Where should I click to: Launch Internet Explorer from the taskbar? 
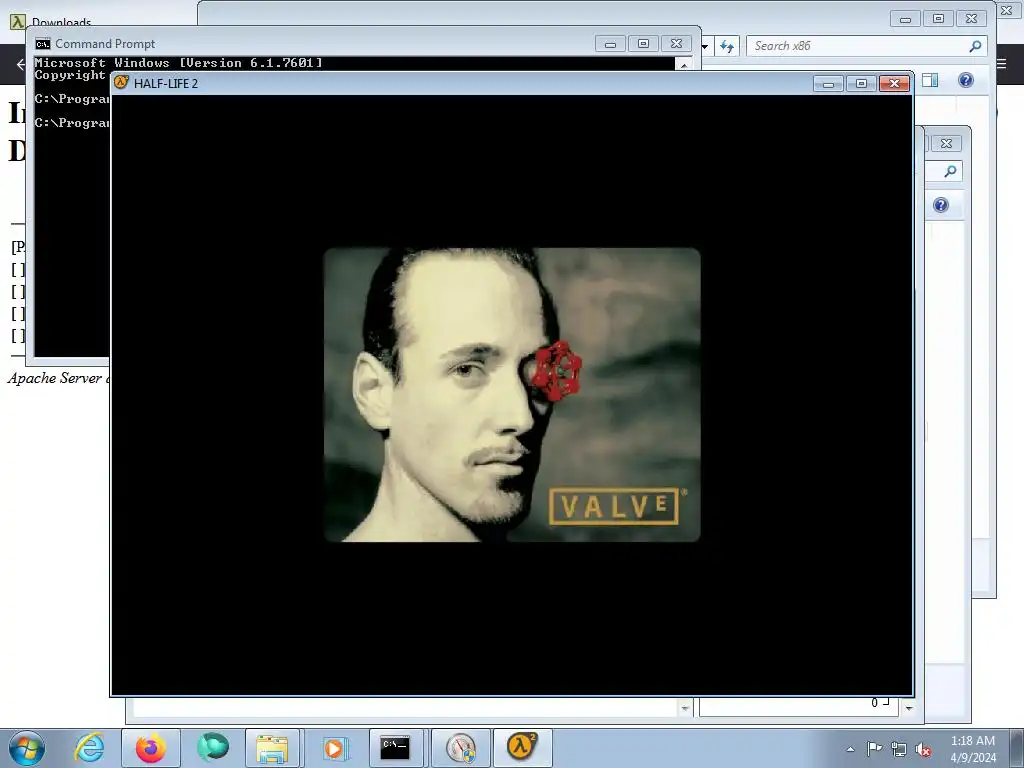tap(89, 748)
